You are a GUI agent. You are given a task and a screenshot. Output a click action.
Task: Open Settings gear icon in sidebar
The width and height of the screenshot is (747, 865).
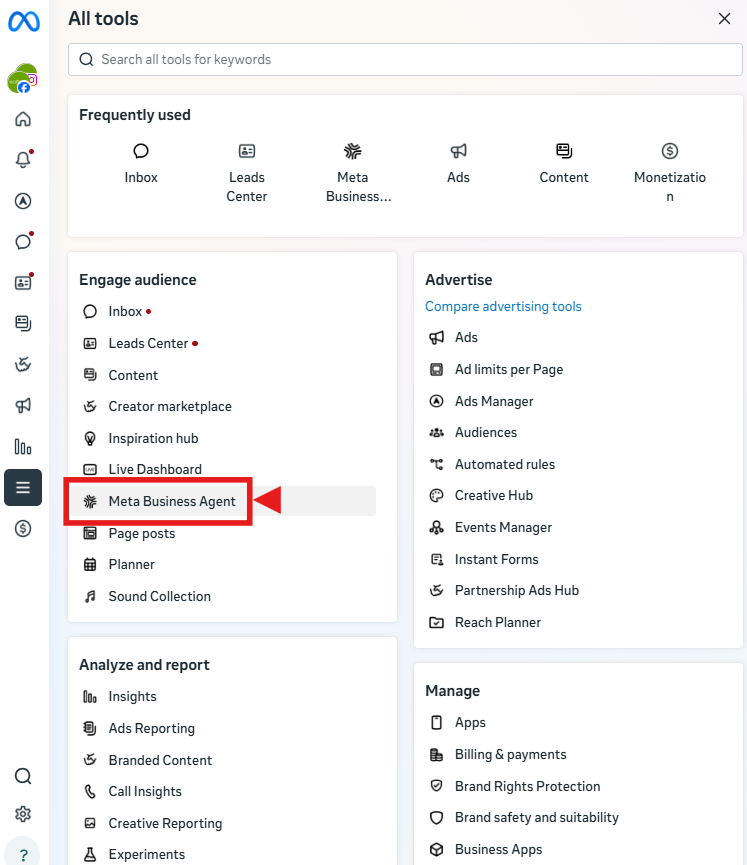click(x=23, y=814)
